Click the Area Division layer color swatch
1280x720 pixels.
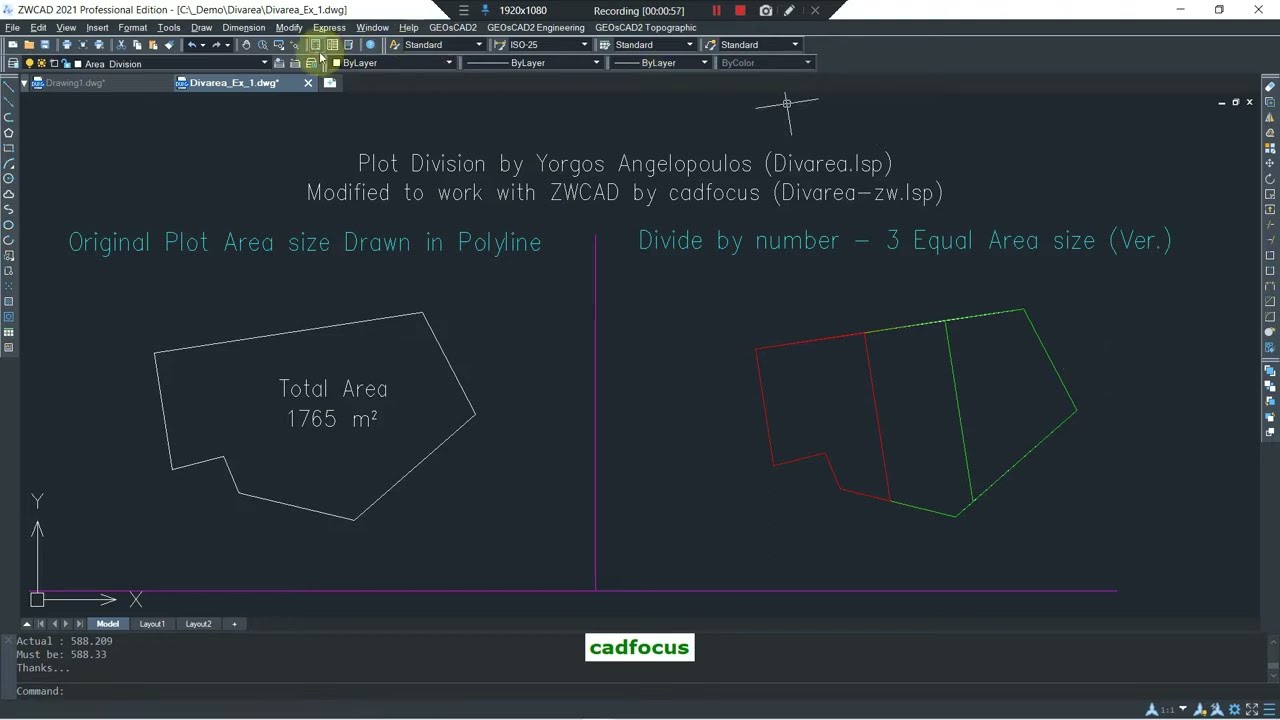coord(78,63)
